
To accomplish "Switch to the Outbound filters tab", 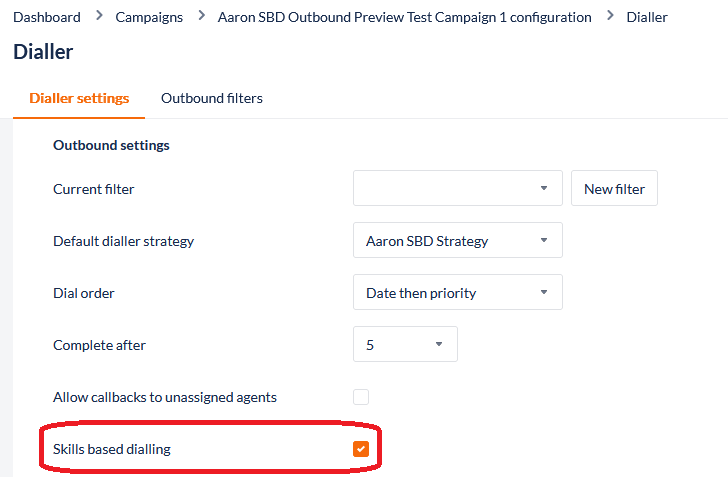I will pos(212,98).
